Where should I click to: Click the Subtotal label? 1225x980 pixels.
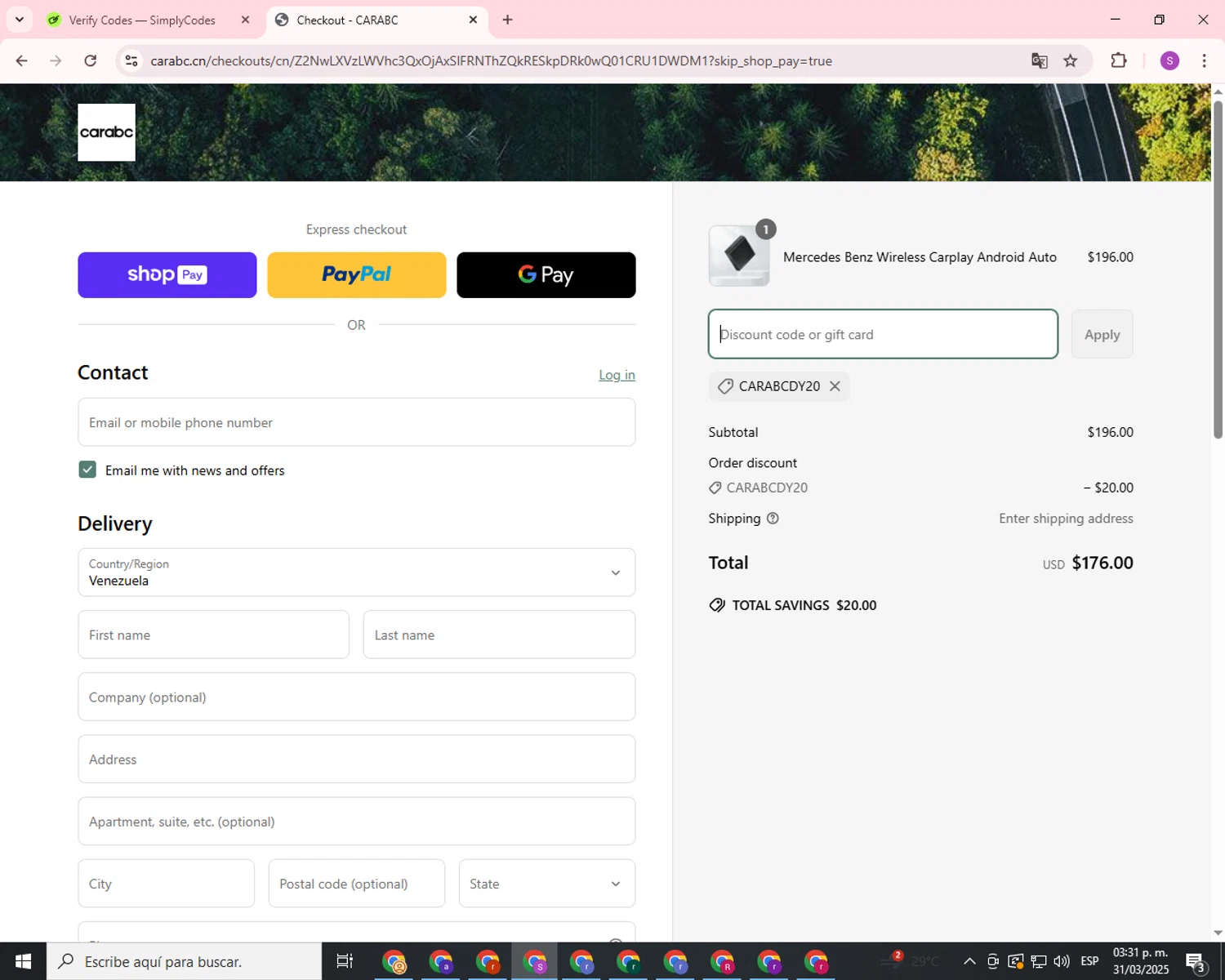pos(733,432)
